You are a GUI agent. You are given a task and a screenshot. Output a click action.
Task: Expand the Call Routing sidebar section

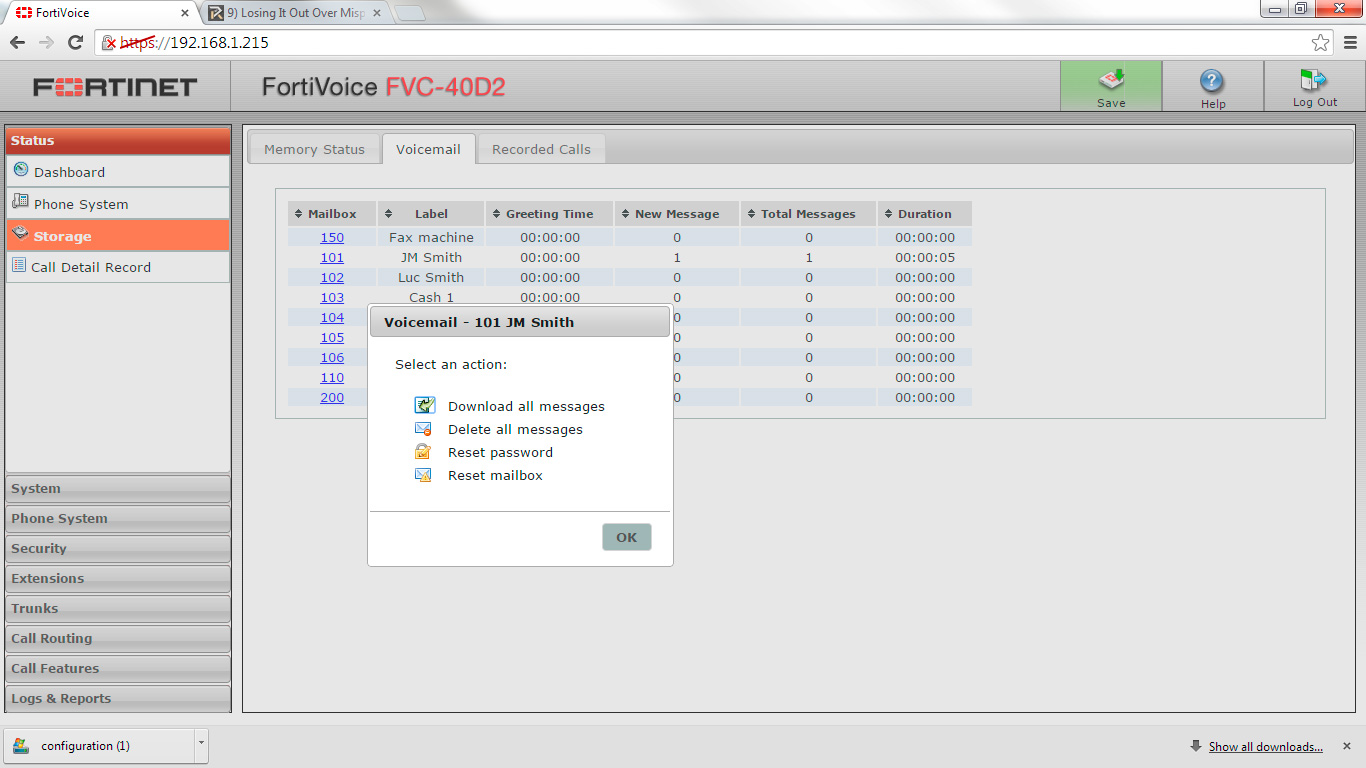tap(118, 638)
